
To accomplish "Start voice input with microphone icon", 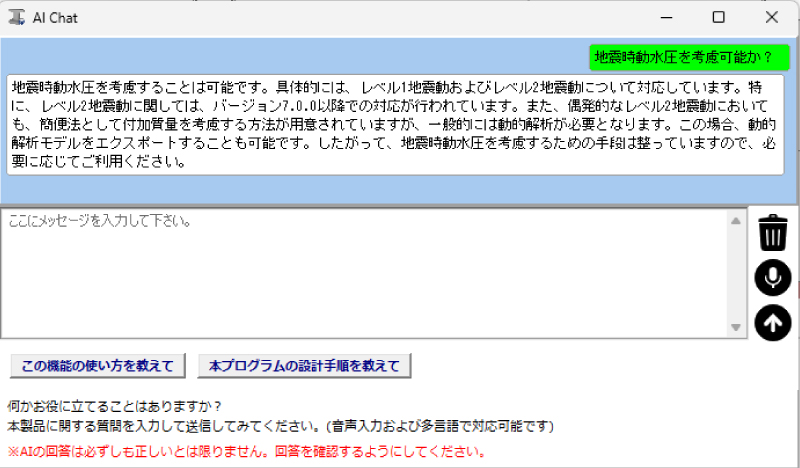I will [x=773, y=278].
